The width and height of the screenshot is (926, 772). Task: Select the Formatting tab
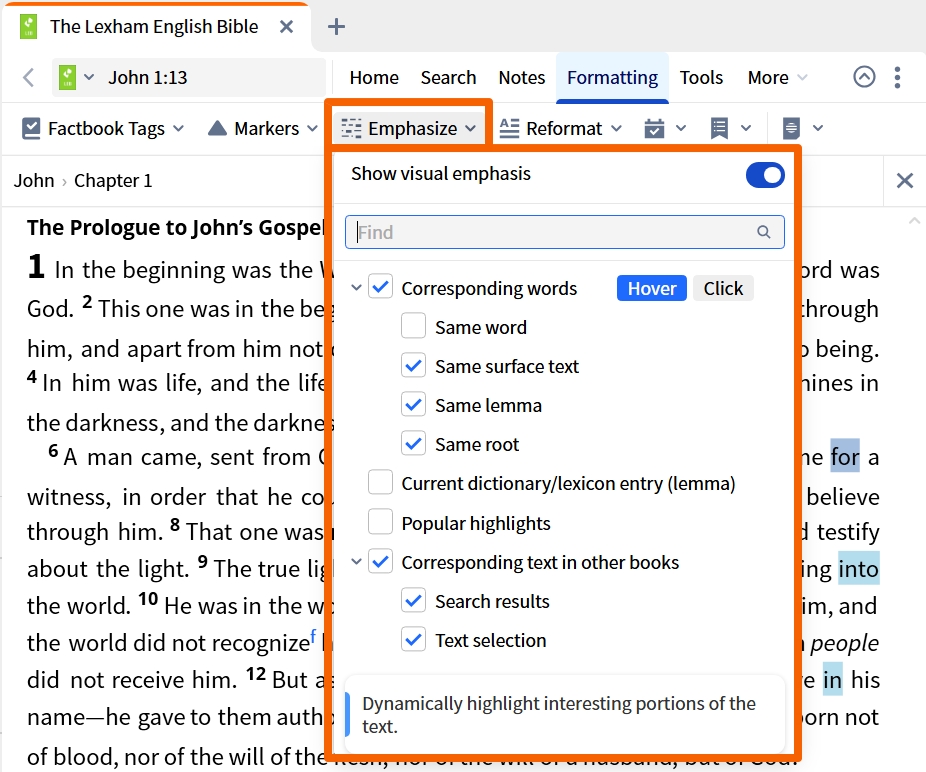pos(612,77)
